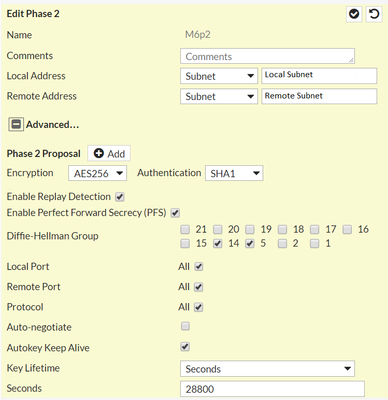Image resolution: width=388 pixels, height=400 pixels.
Task: Open Local Address Subnet type dropdown
Action: (219, 76)
